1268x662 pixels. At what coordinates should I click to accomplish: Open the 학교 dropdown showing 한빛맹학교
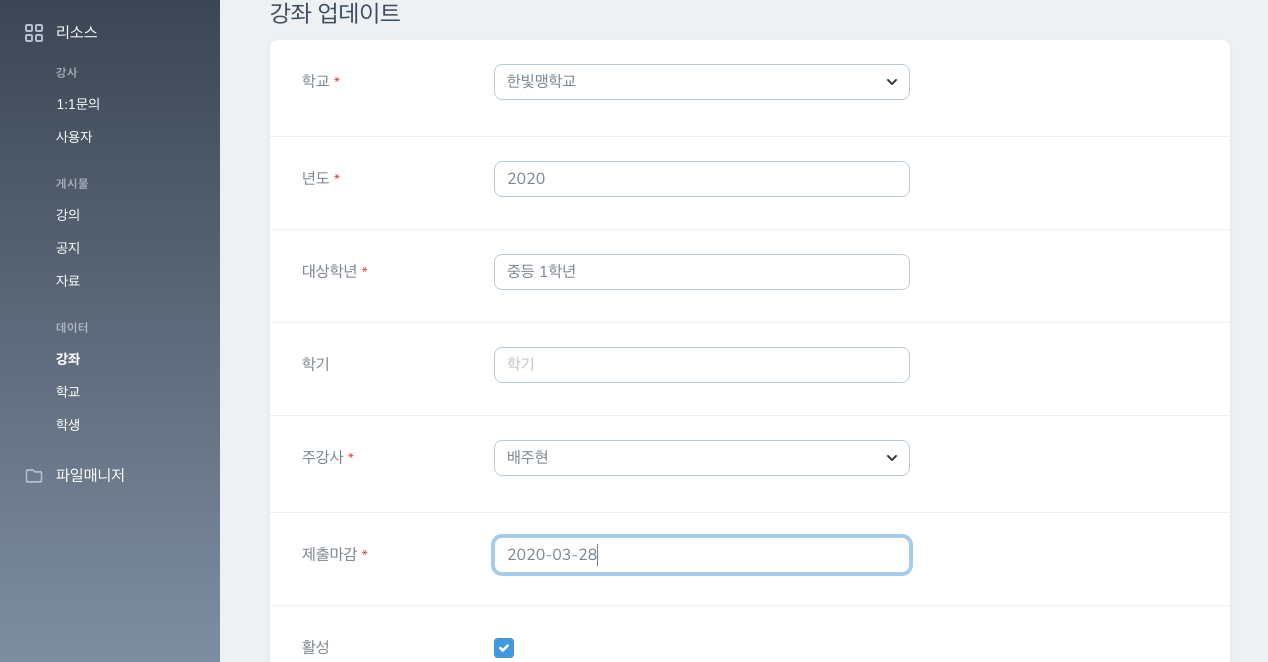point(700,82)
